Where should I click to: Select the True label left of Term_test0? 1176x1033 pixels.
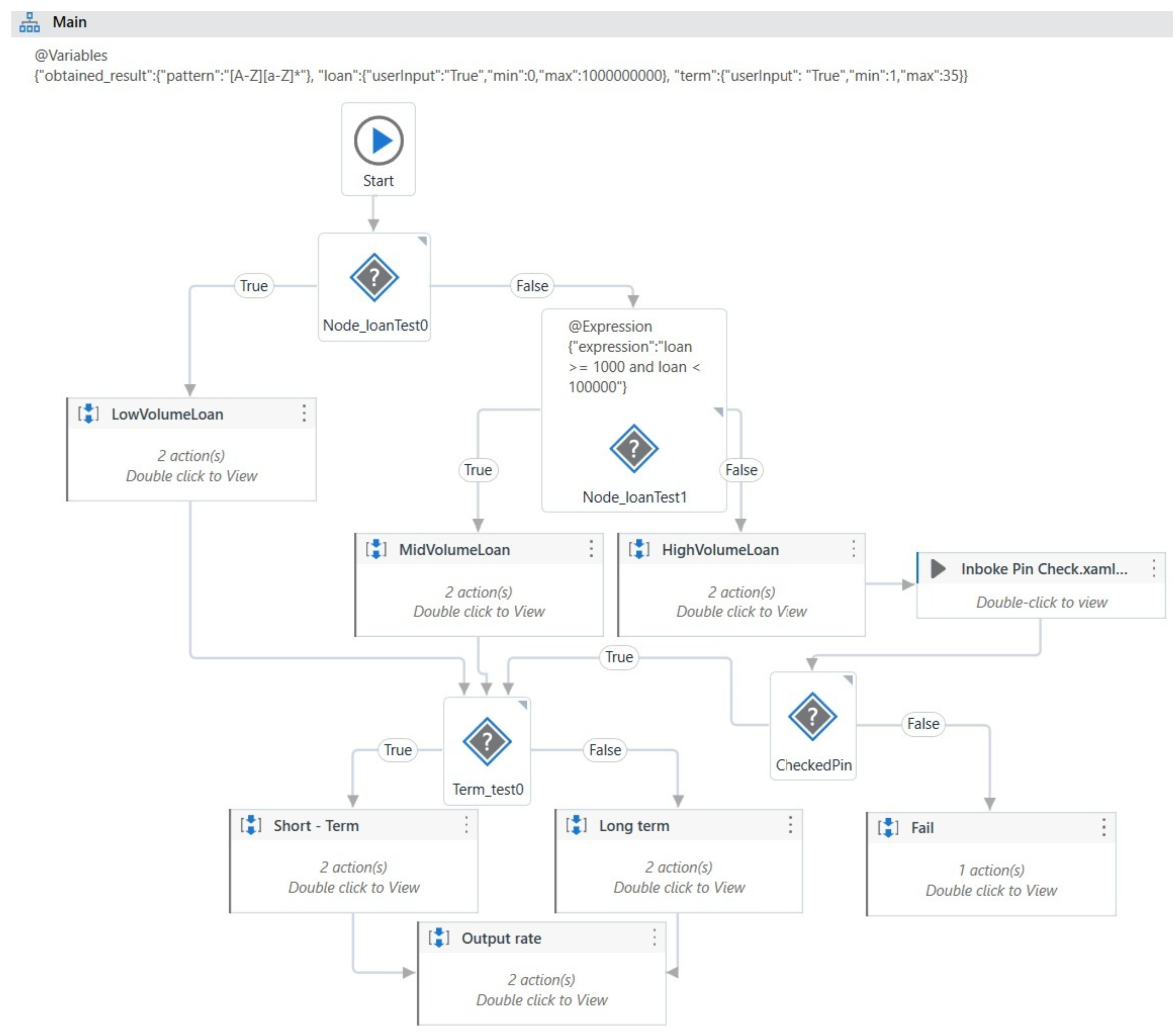(397, 750)
